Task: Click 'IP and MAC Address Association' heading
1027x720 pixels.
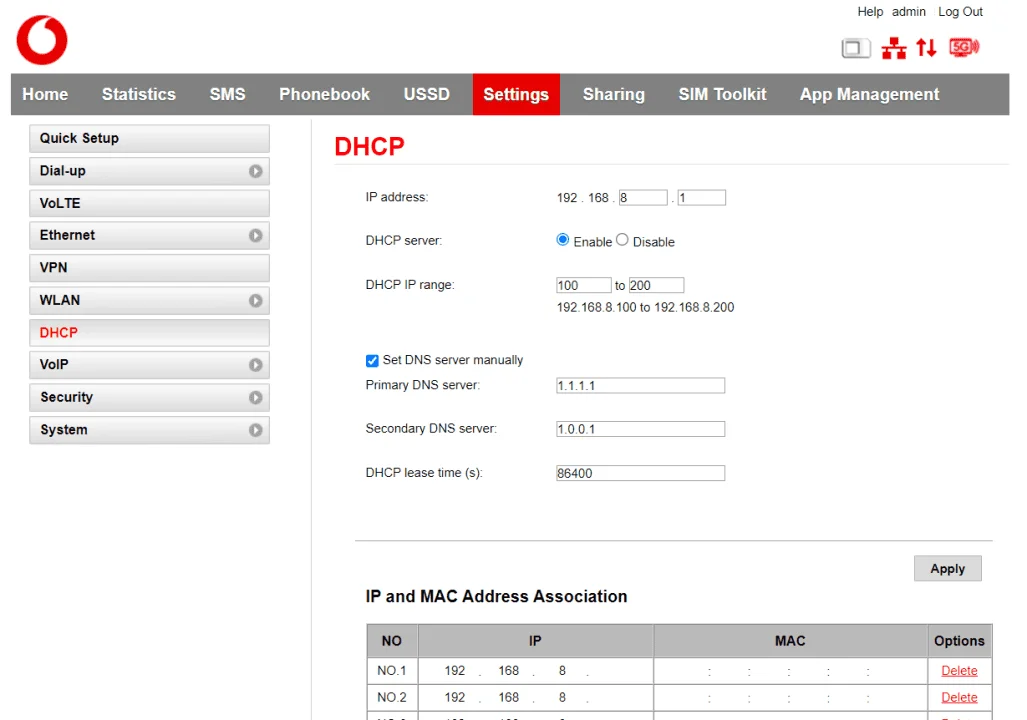Action: point(496,596)
